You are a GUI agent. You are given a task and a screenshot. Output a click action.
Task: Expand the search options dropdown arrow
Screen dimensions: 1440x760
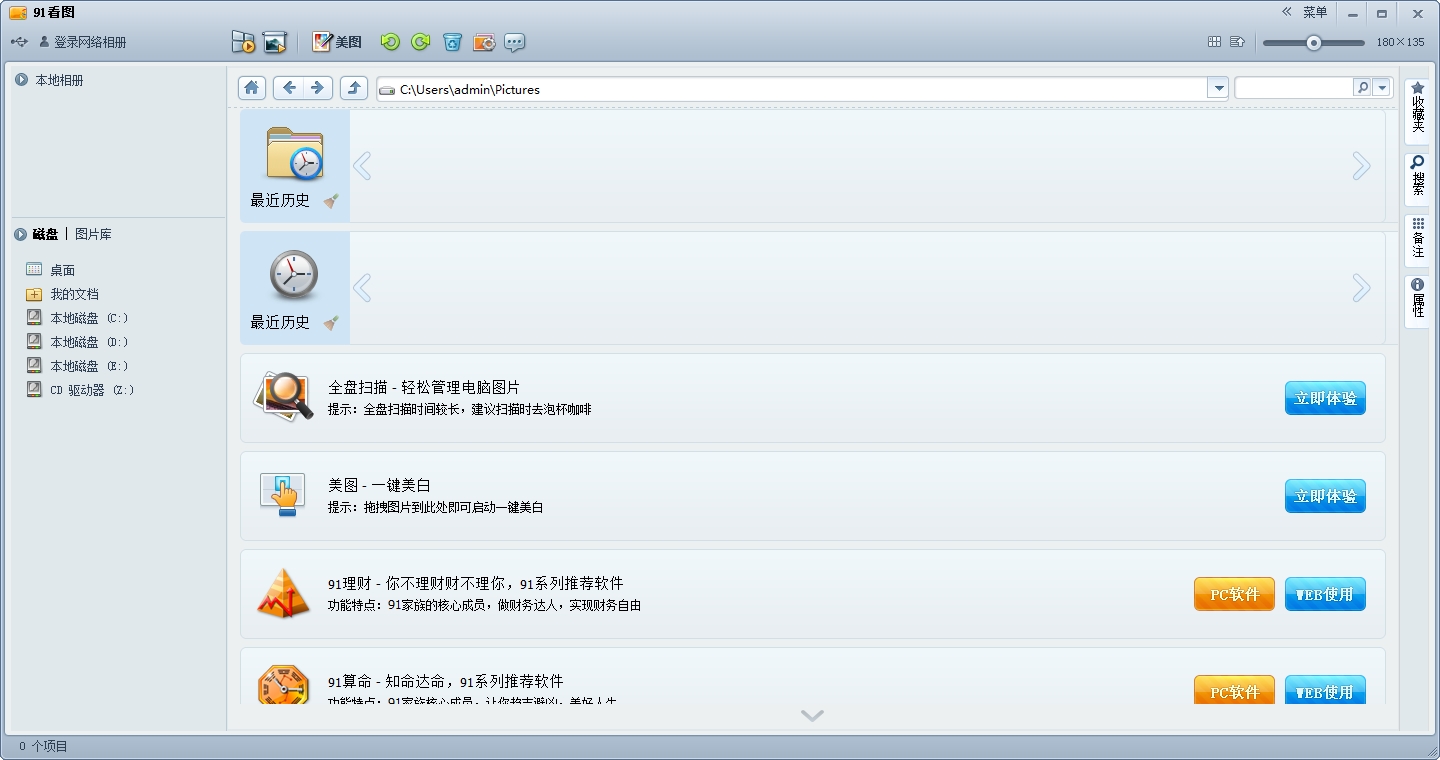(1382, 88)
